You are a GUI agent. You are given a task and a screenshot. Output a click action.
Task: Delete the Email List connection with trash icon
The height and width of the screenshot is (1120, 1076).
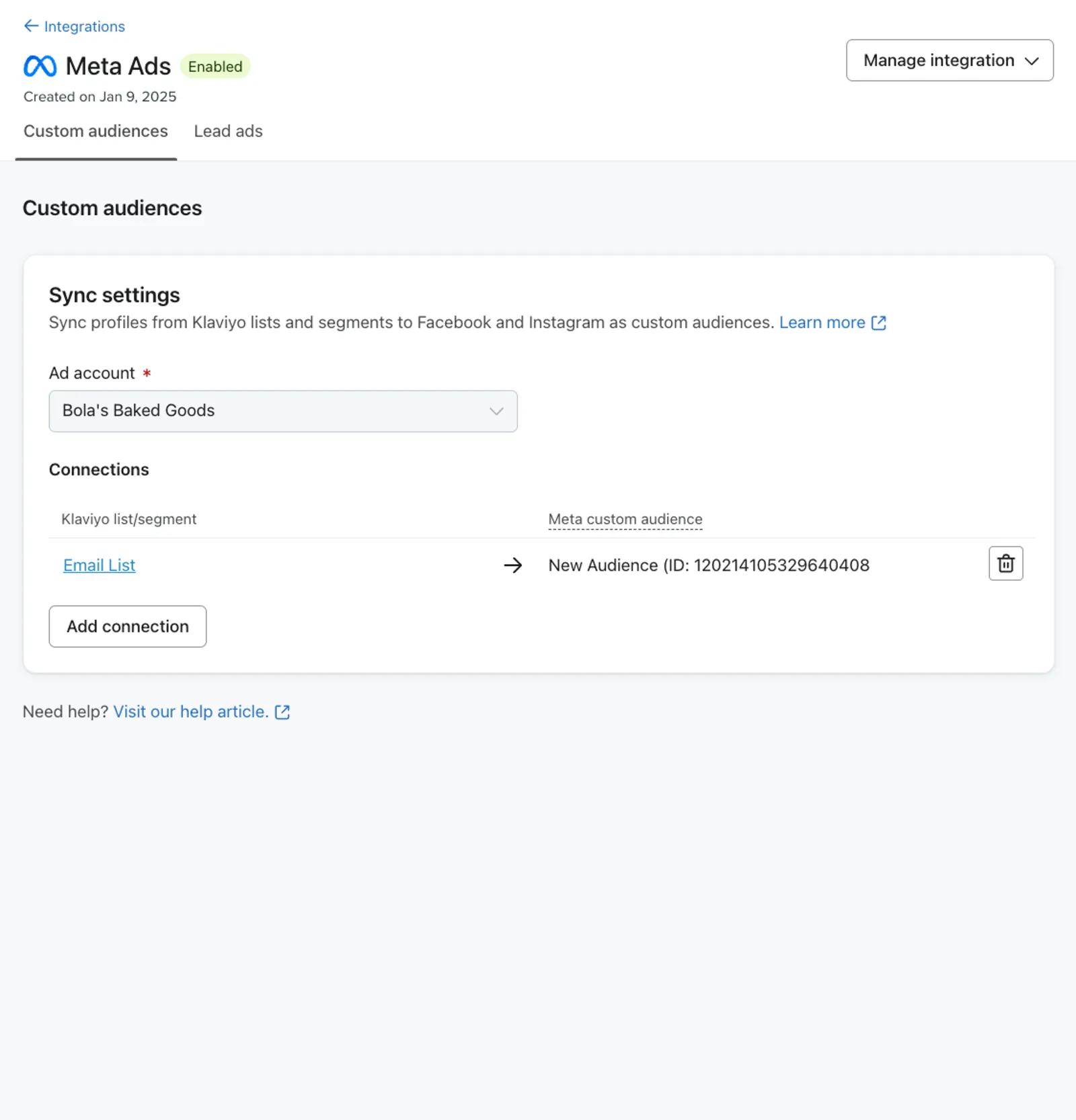coord(1005,563)
